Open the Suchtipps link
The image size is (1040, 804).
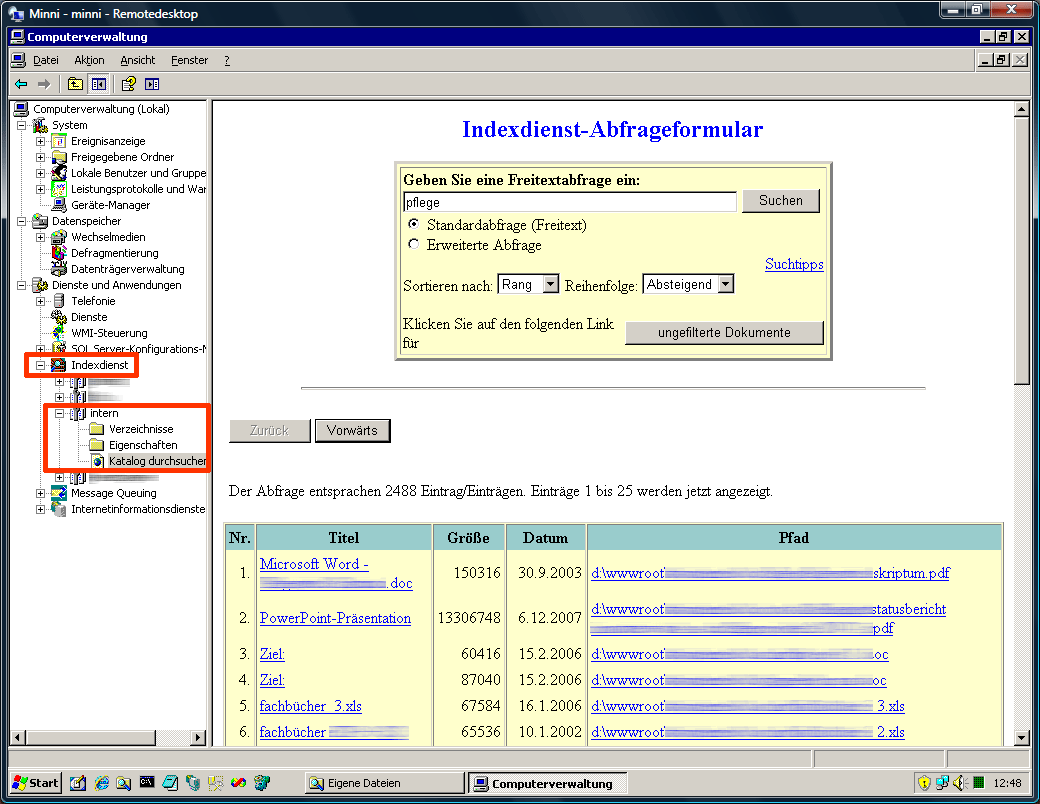click(794, 264)
